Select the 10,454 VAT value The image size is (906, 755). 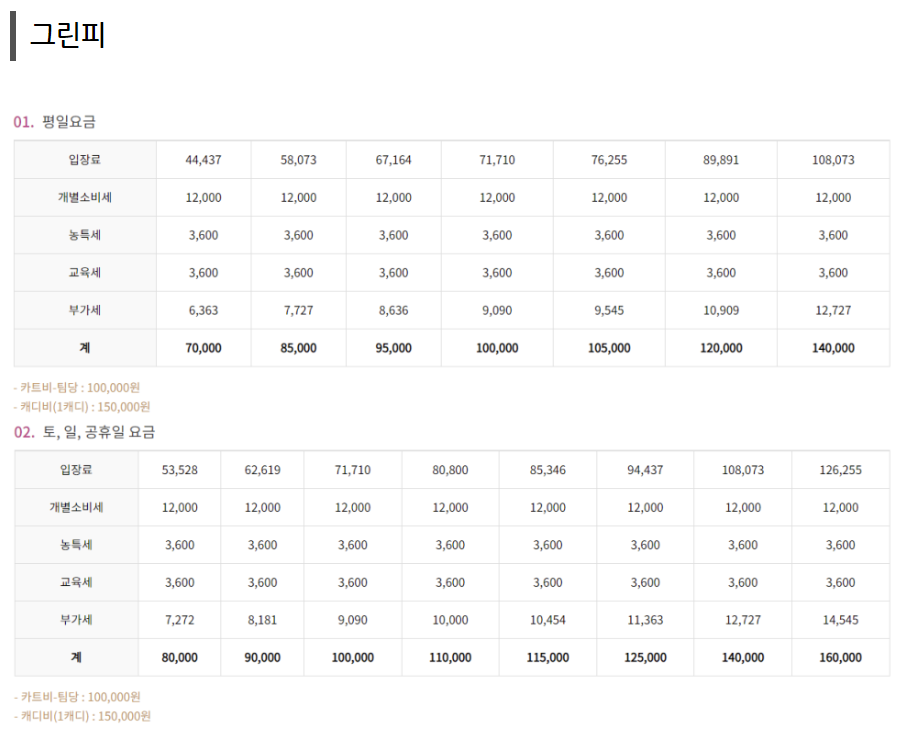[x=548, y=620]
